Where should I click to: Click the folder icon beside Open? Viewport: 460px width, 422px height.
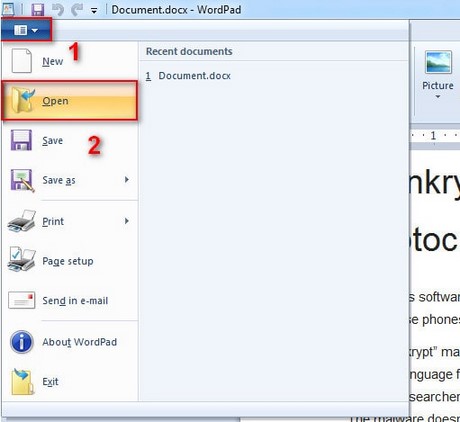[23, 100]
